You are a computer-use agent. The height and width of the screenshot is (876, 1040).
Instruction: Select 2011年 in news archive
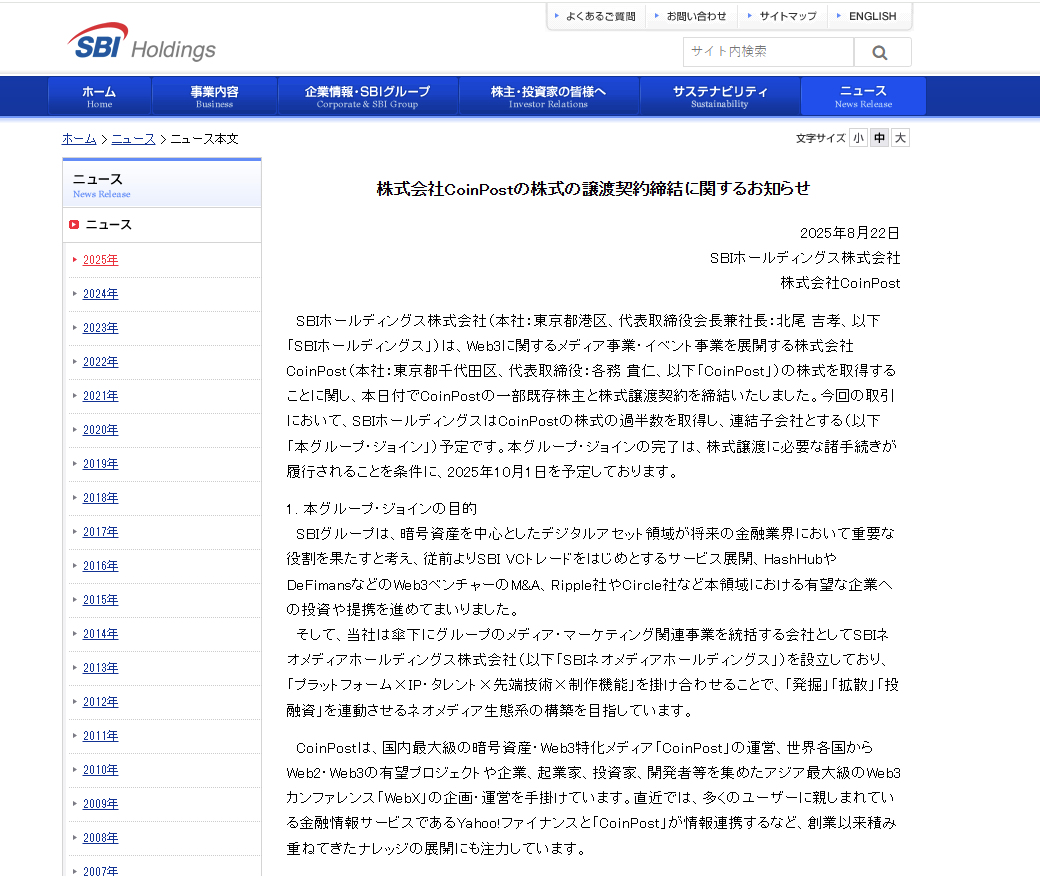pos(100,736)
